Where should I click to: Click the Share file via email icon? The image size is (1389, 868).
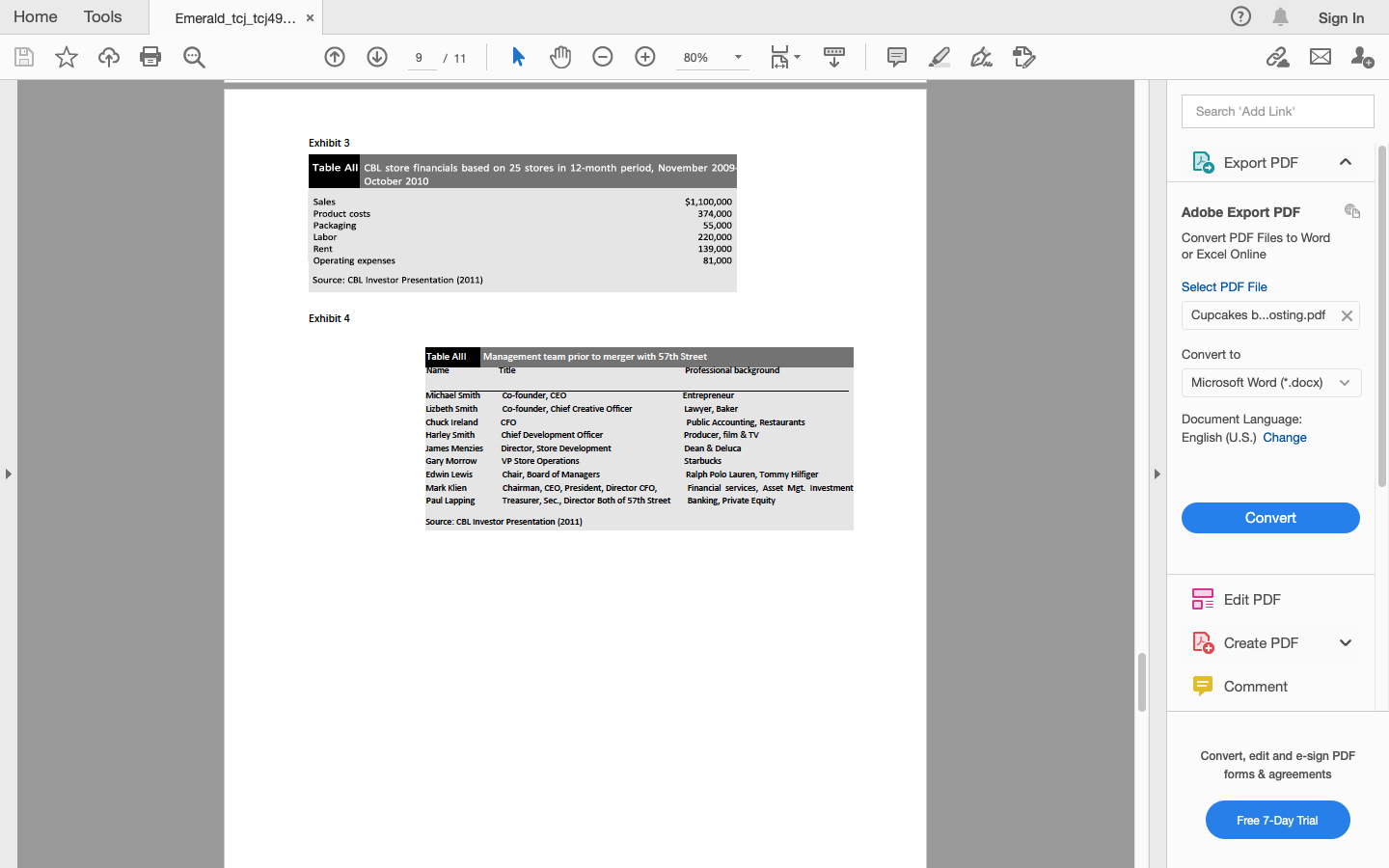(1320, 57)
